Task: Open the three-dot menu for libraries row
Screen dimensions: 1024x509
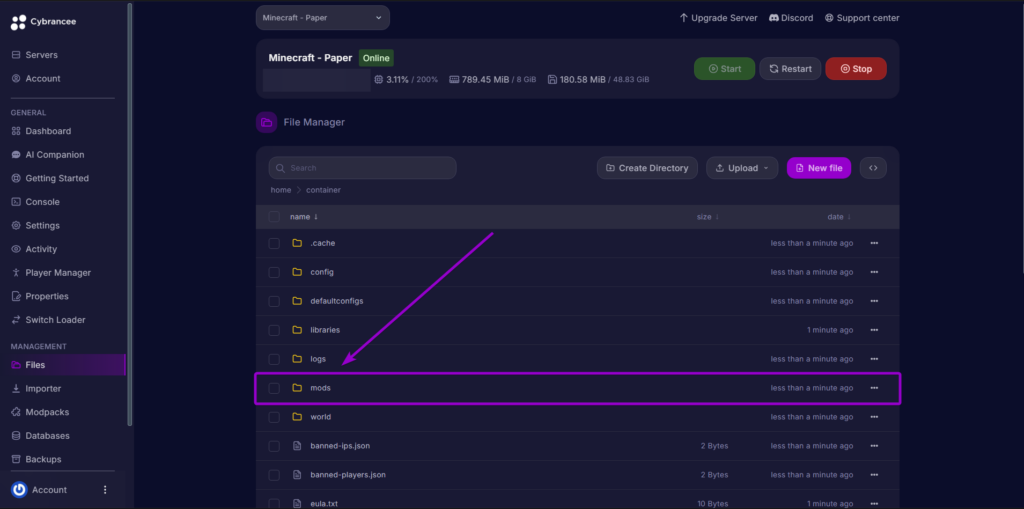Action: tap(874, 330)
